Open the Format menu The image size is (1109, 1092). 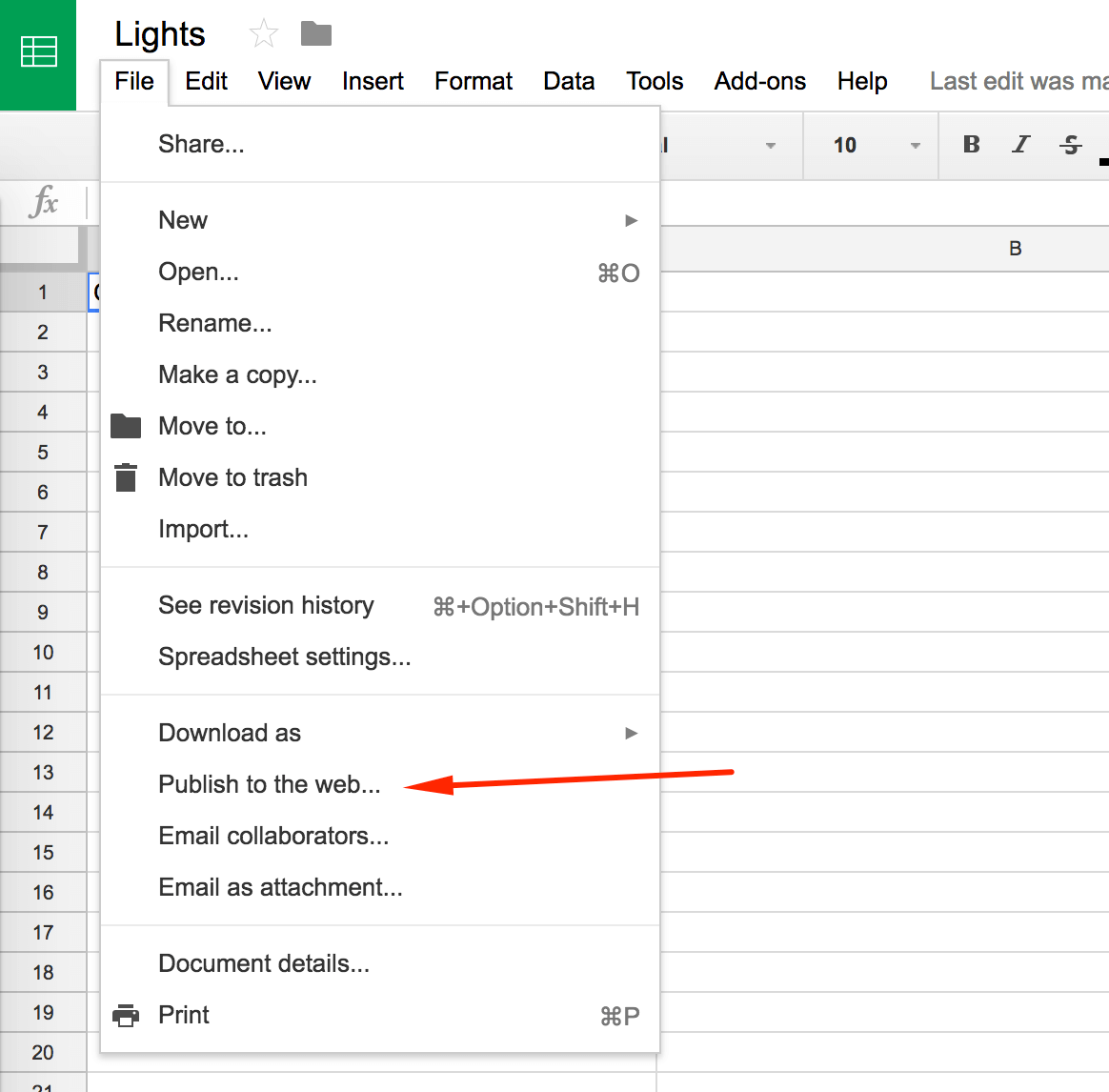474,81
